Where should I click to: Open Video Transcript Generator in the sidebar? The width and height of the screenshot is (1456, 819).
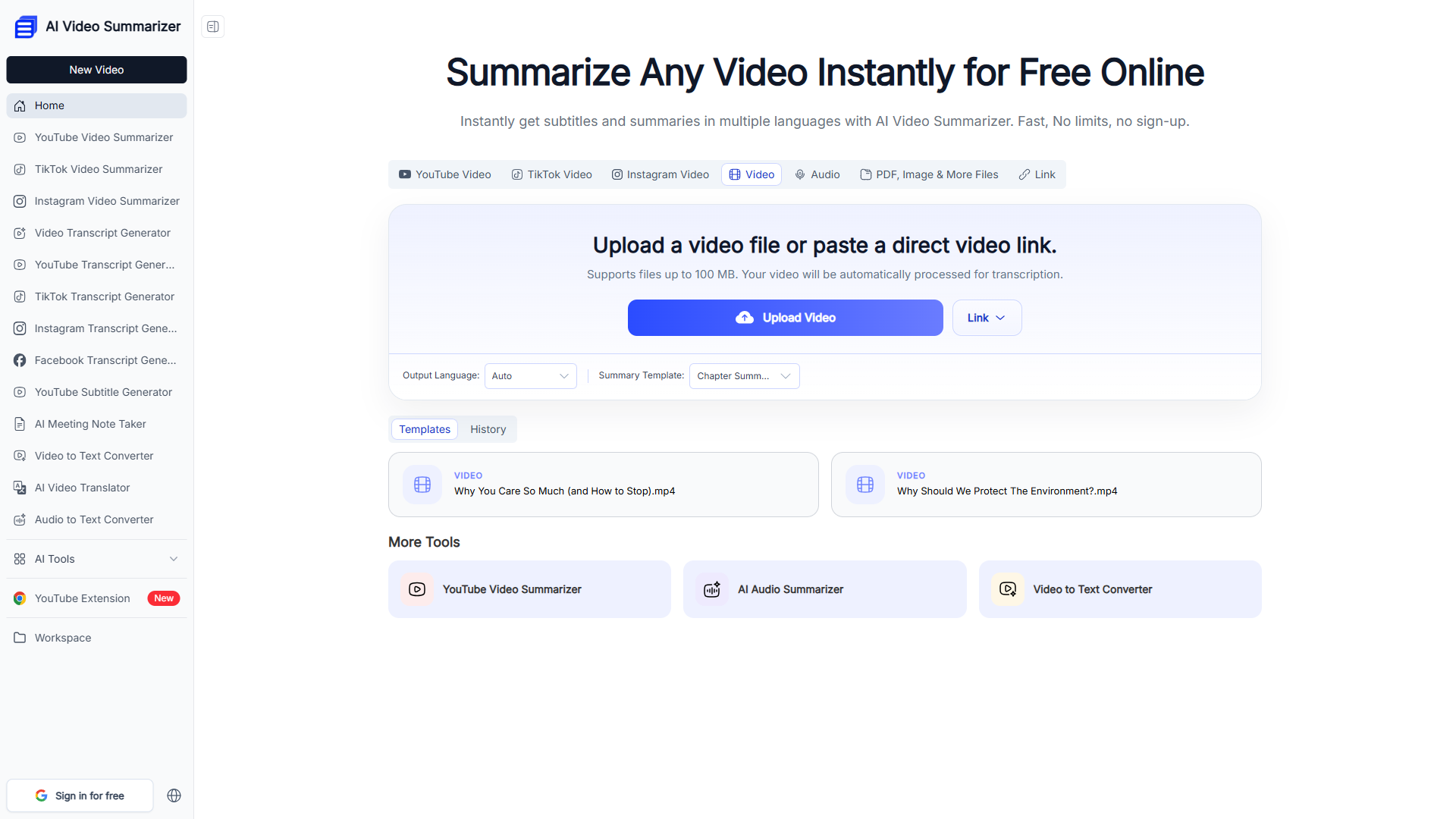coord(96,233)
